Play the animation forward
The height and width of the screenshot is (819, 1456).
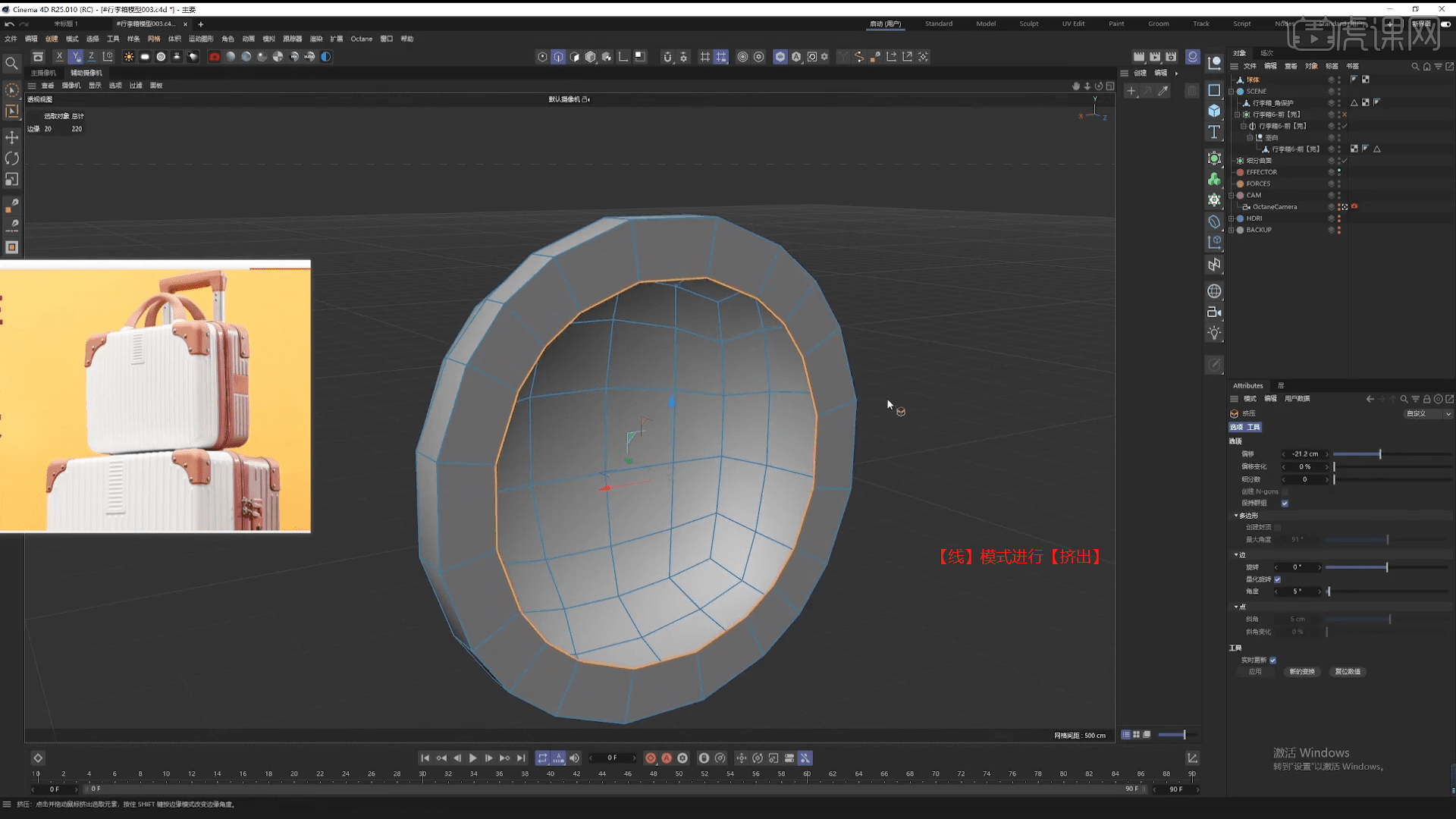(473, 758)
